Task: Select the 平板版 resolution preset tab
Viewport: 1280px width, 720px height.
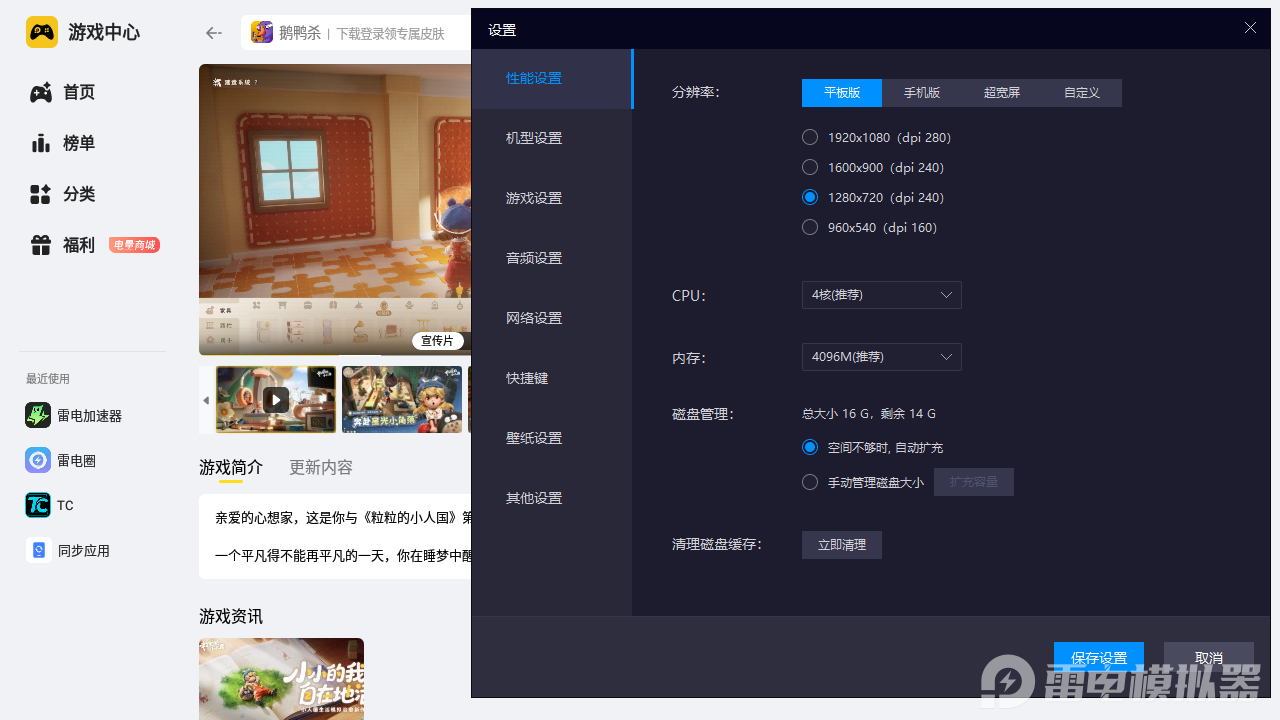Action: pos(842,93)
